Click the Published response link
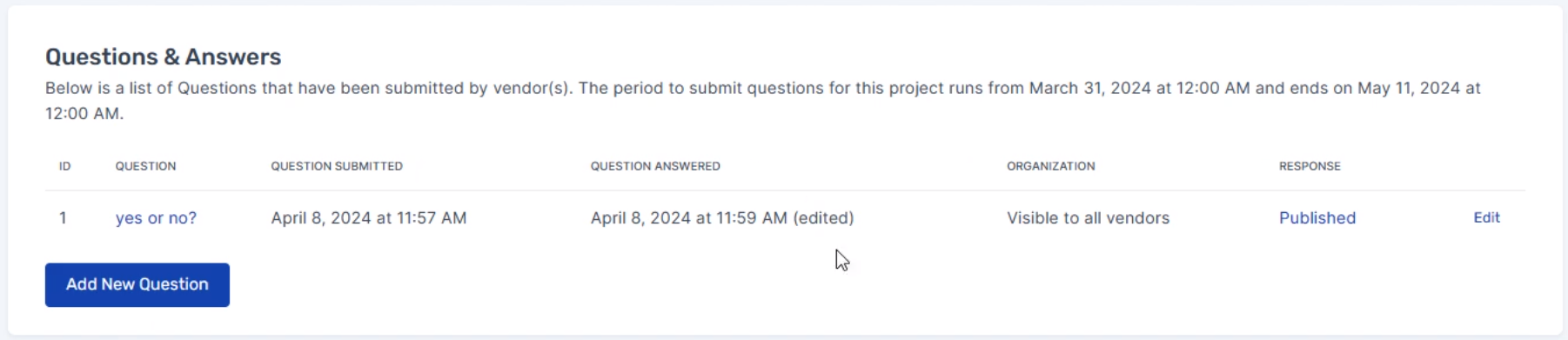This screenshot has width=1568, height=340. click(x=1317, y=218)
